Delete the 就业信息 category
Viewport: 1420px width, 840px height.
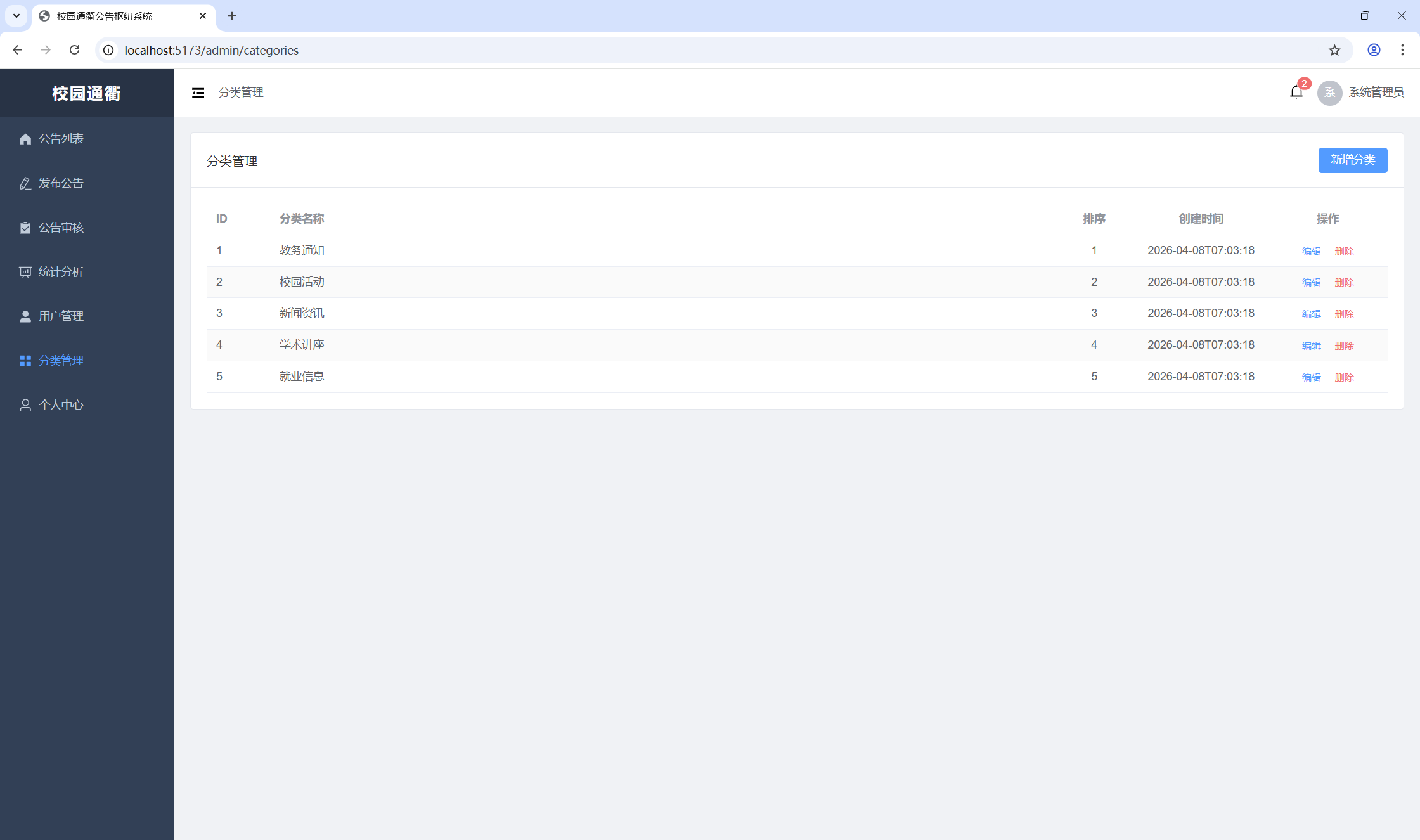click(x=1344, y=377)
